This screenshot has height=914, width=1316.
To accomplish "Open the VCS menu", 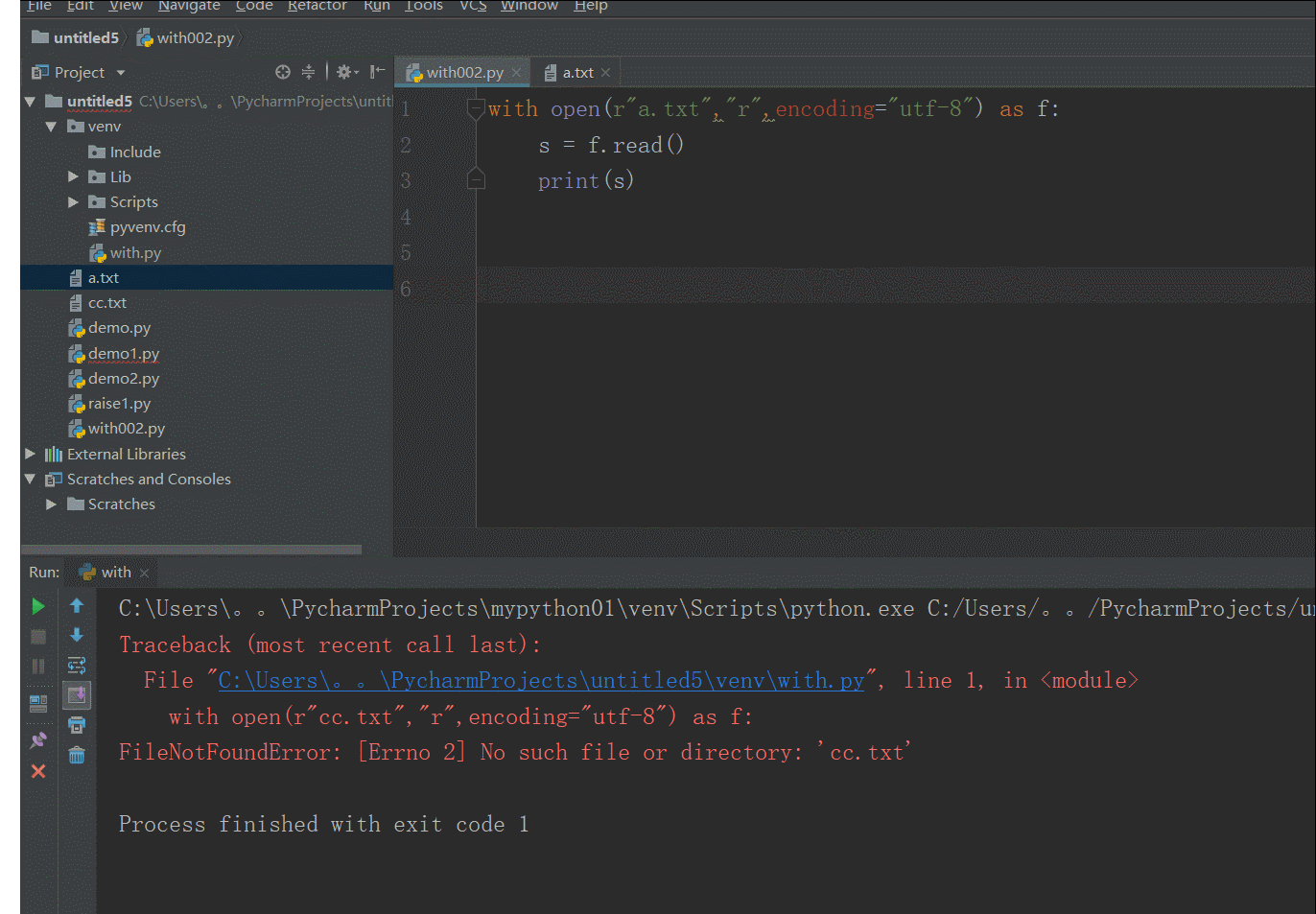I will [x=473, y=6].
